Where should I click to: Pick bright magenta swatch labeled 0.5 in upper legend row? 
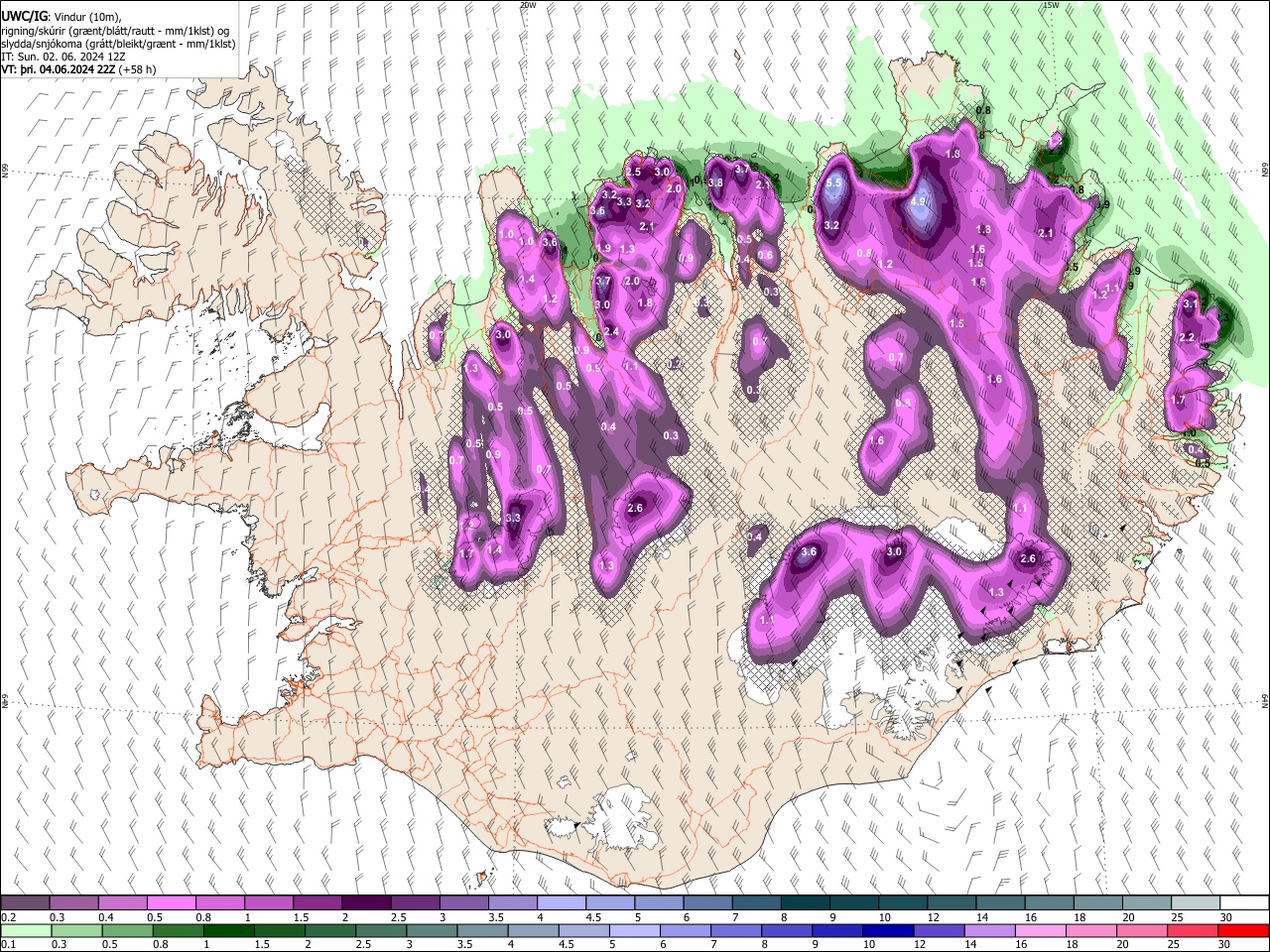[172, 902]
